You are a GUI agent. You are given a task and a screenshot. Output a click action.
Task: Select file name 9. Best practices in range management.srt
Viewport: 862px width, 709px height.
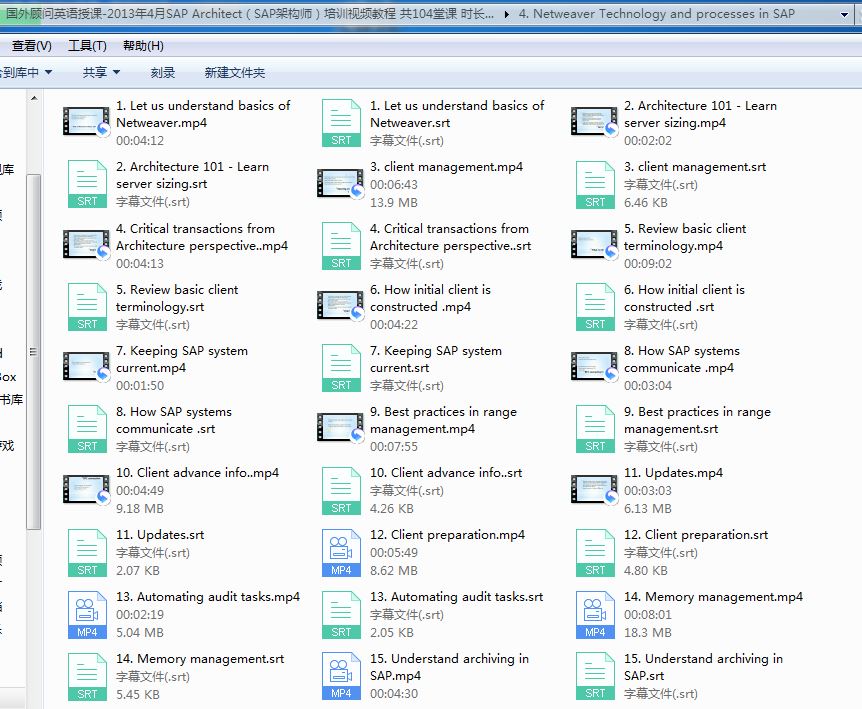pos(697,420)
